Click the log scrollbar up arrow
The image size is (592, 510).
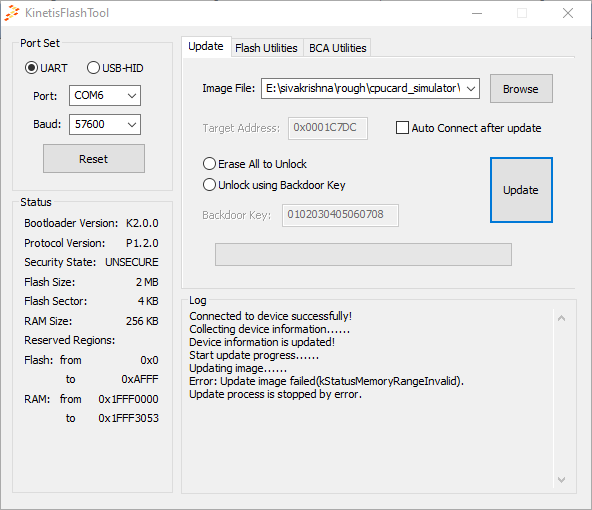[561, 318]
